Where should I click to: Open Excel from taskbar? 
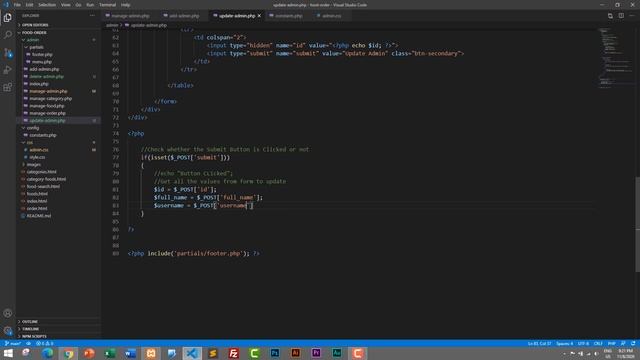[x=110, y=353]
